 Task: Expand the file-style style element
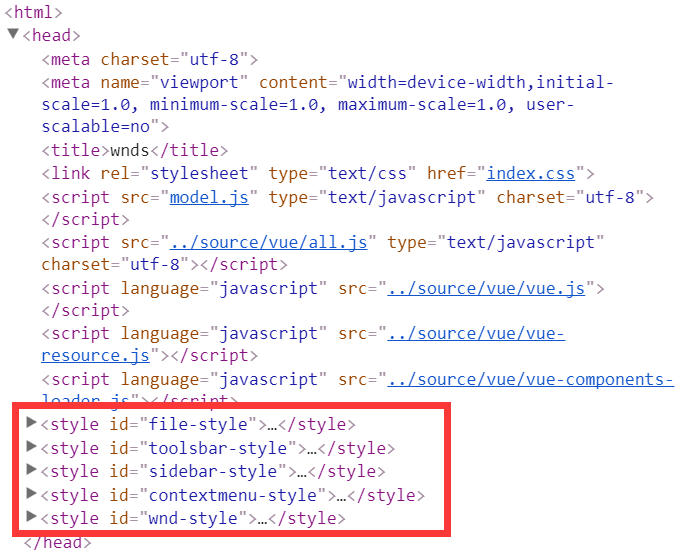(x=31, y=422)
